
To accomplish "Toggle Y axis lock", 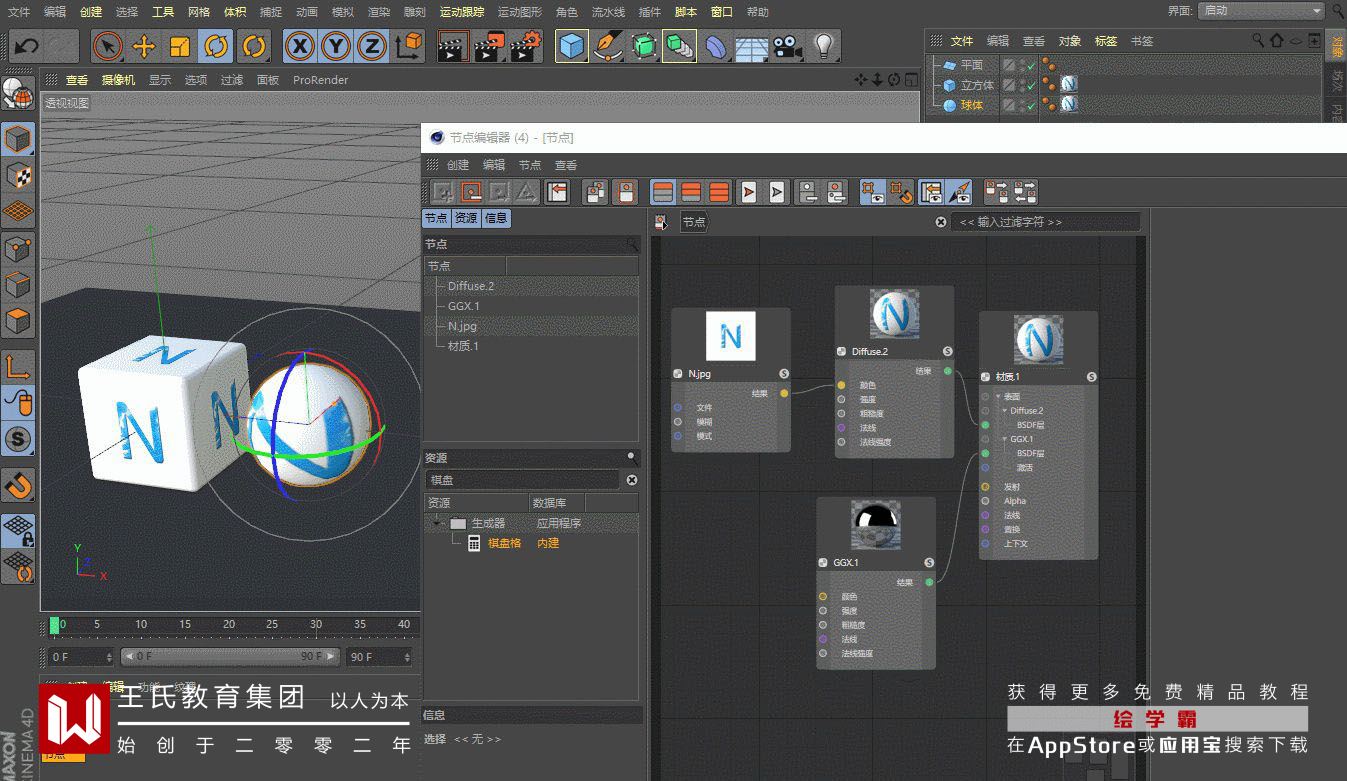I will coord(336,46).
